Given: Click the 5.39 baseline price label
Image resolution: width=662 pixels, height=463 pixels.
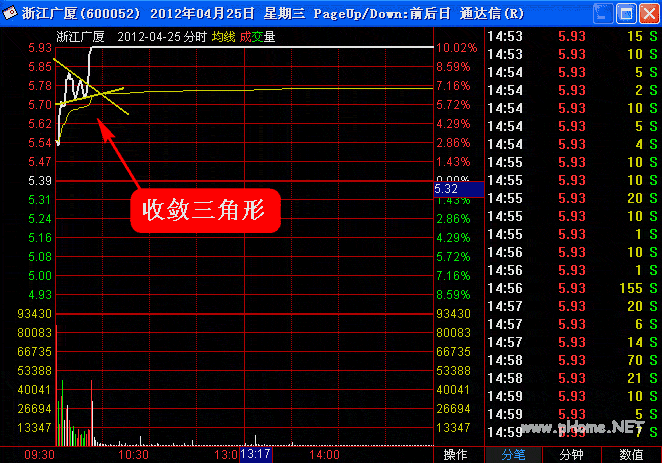Looking at the screenshot, I should (40, 181).
